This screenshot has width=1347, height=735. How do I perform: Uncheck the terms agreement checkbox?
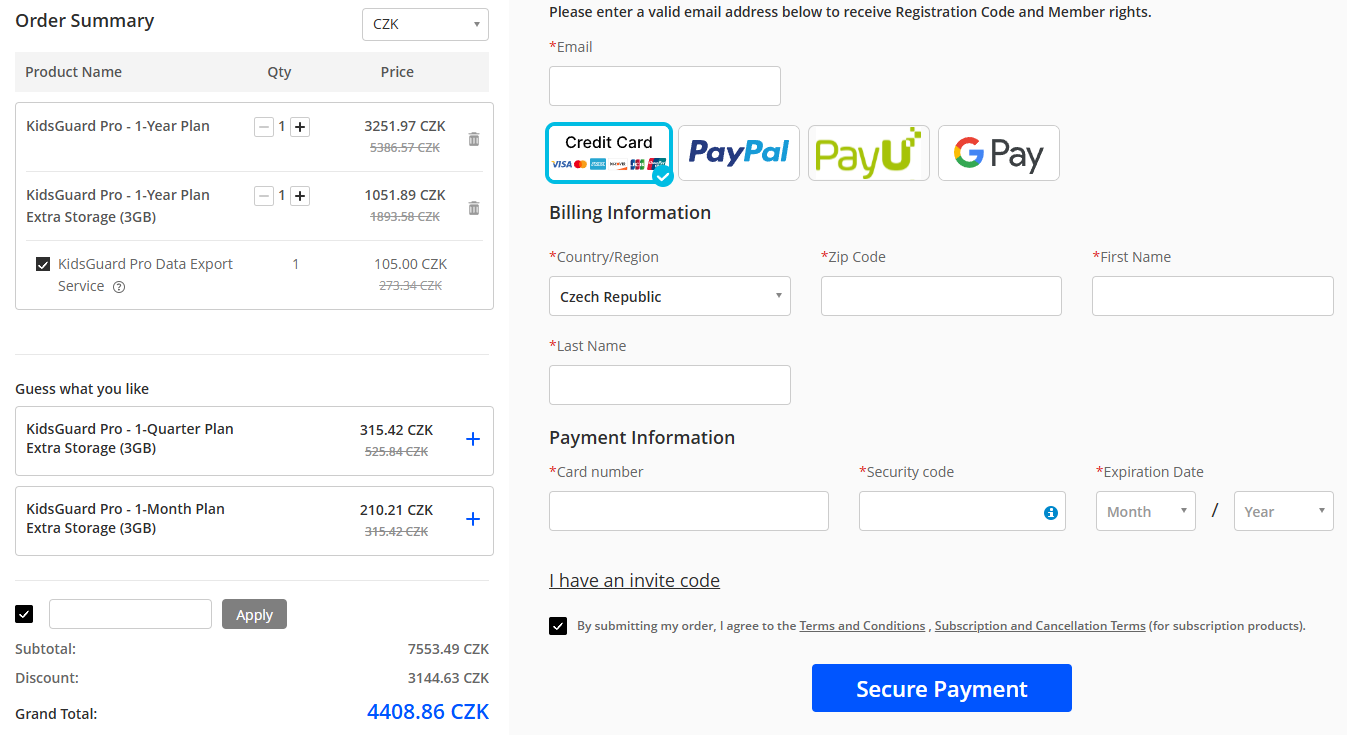558,626
